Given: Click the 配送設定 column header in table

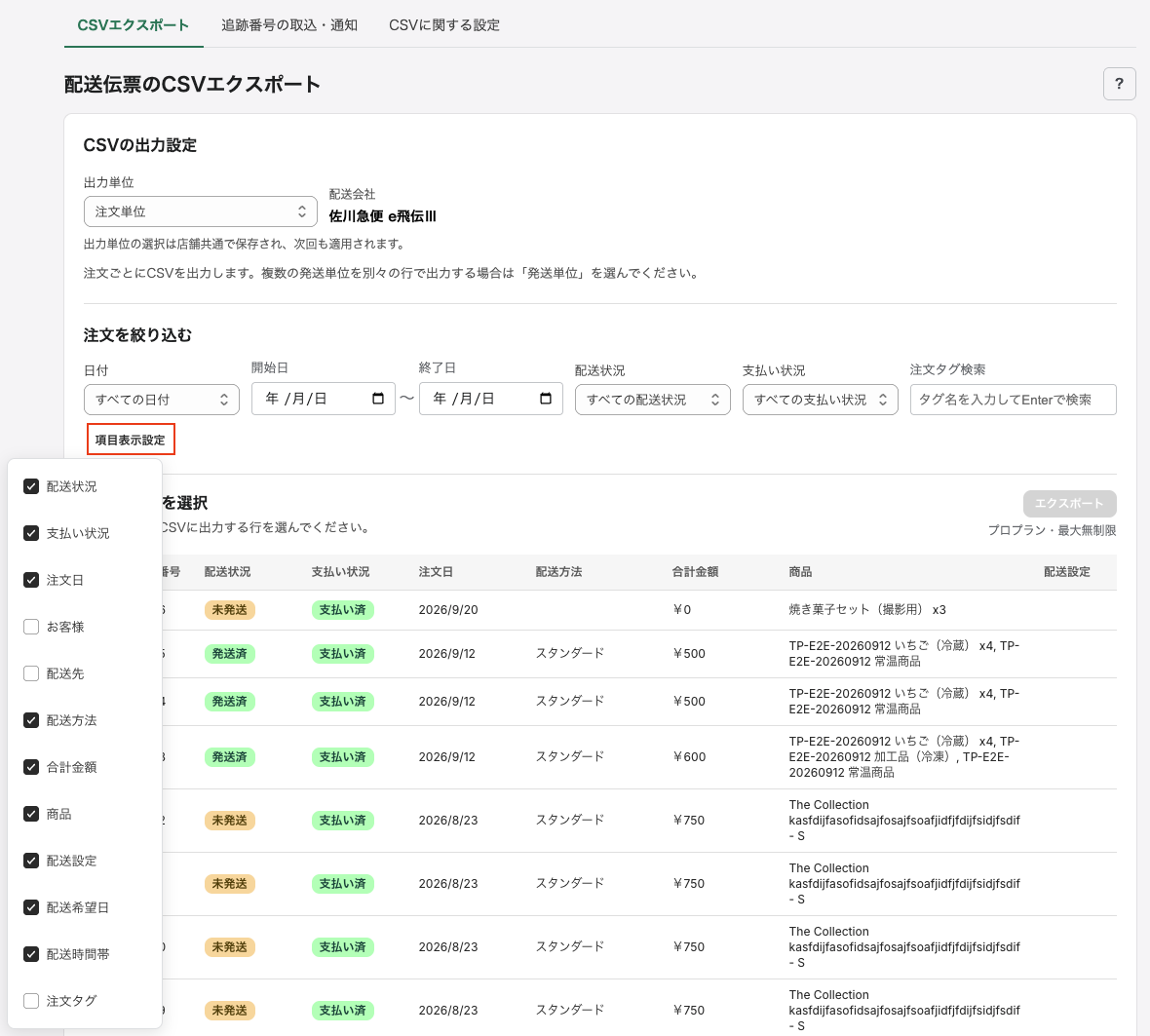Looking at the screenshot, I should (1067, 572).
